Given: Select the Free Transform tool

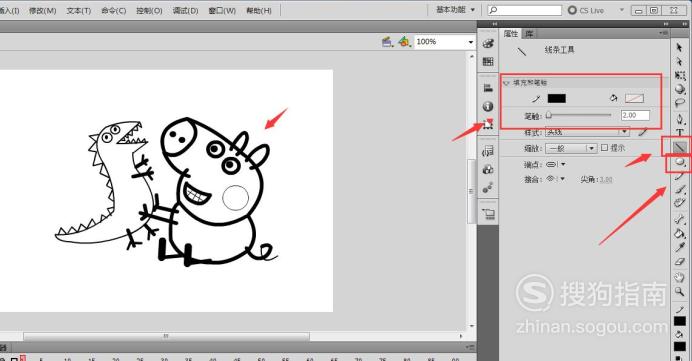Looking at the screenshot, I should pos(680,75).
